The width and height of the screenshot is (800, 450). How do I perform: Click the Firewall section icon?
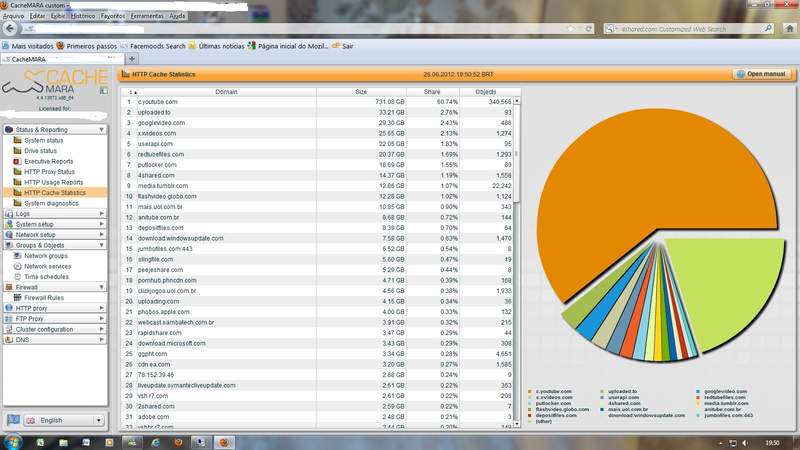(9, 287)
